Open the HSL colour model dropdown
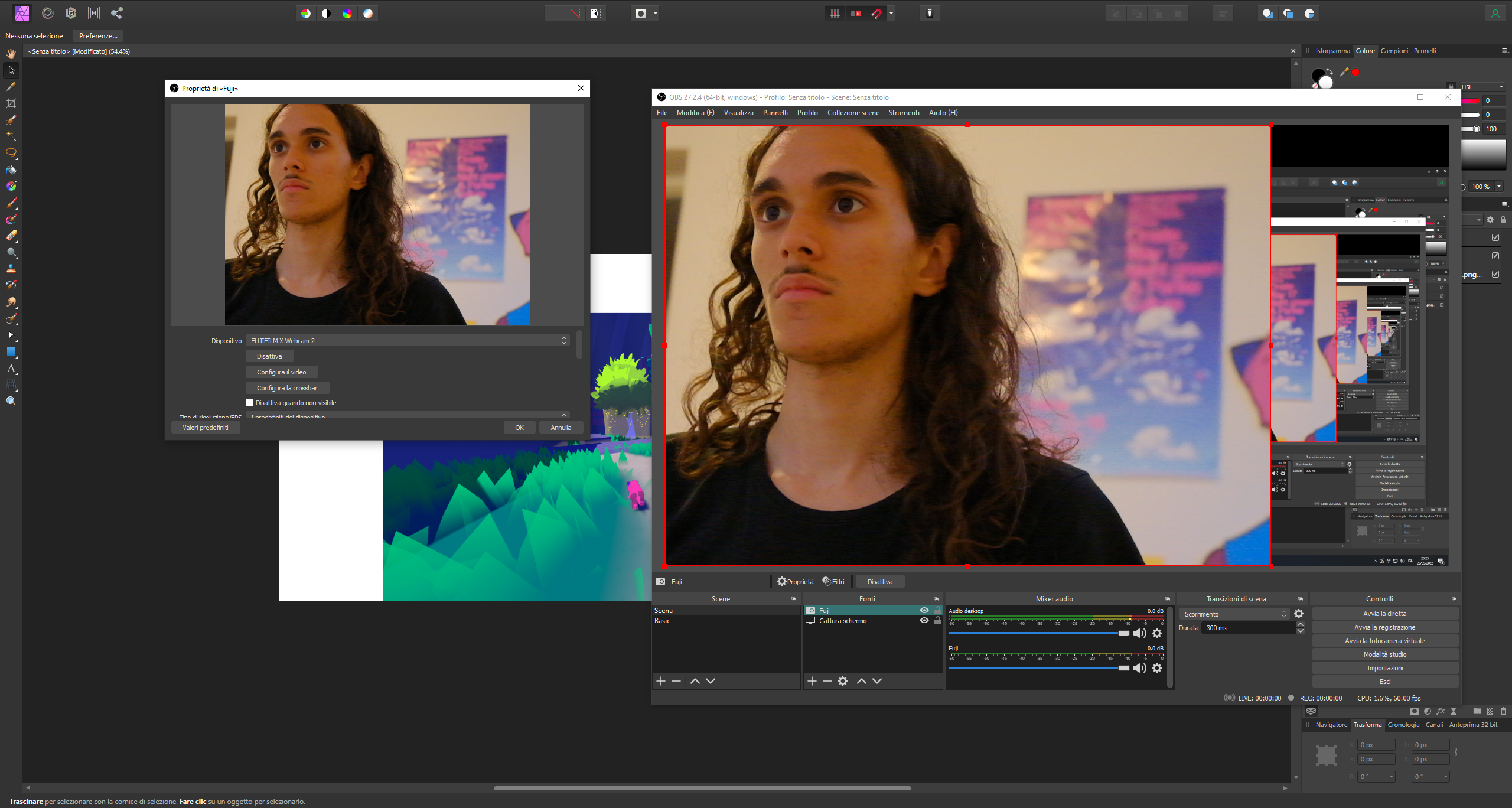1512x808 pixels. (1483, 87)
